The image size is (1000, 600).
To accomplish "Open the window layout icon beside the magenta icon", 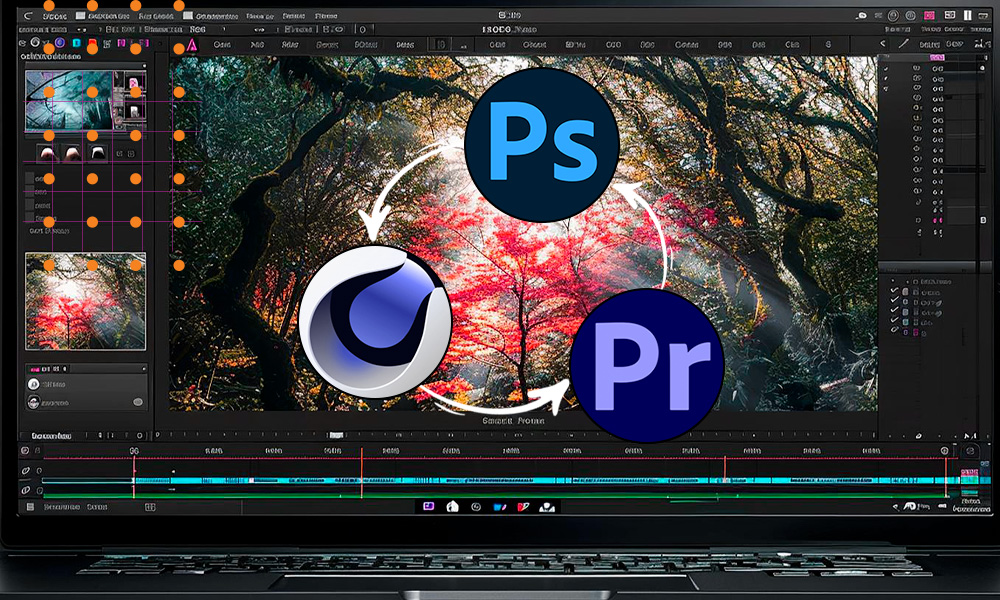I will click(x=950, y=15).
